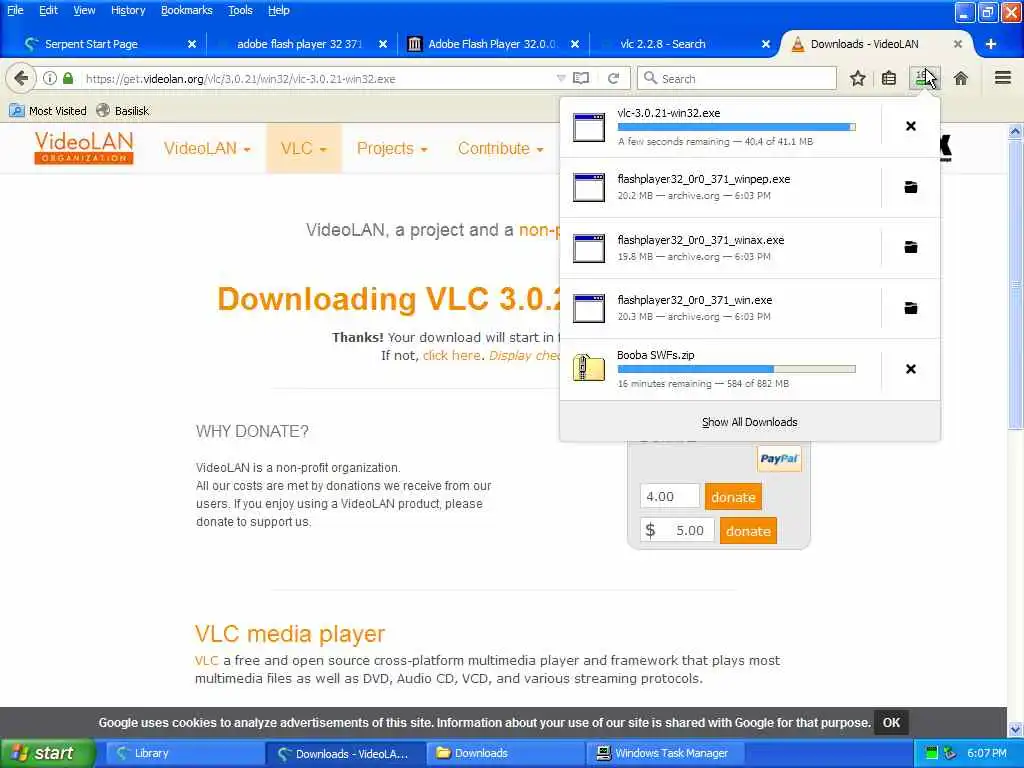The image size is (1024, 768).
Task: Expand the Contribute navigation dropdown
Action: (x=500, y=148)
